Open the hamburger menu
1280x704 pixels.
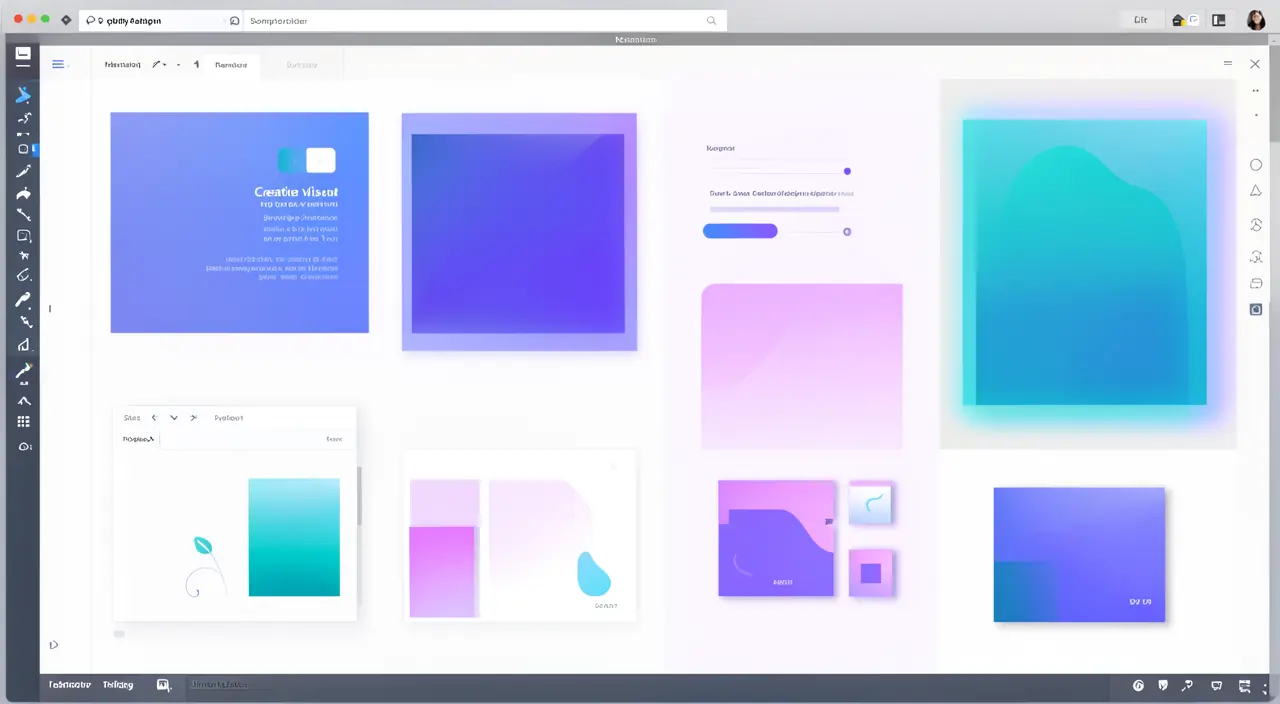click(58, 64)
